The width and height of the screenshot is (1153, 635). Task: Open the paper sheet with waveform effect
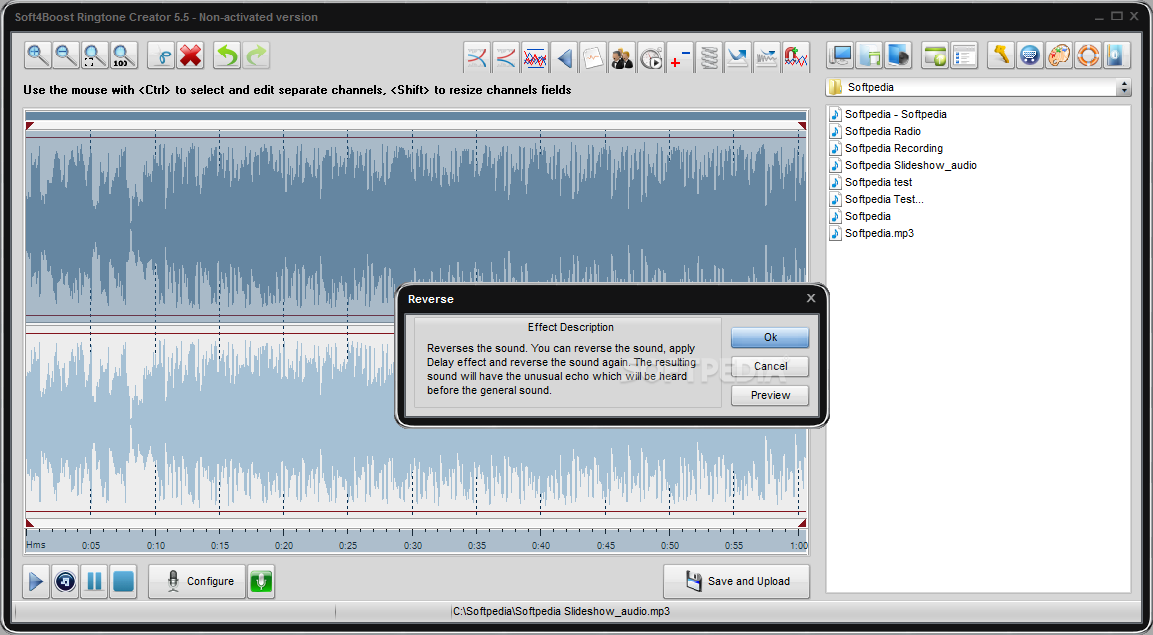[593, 57]
